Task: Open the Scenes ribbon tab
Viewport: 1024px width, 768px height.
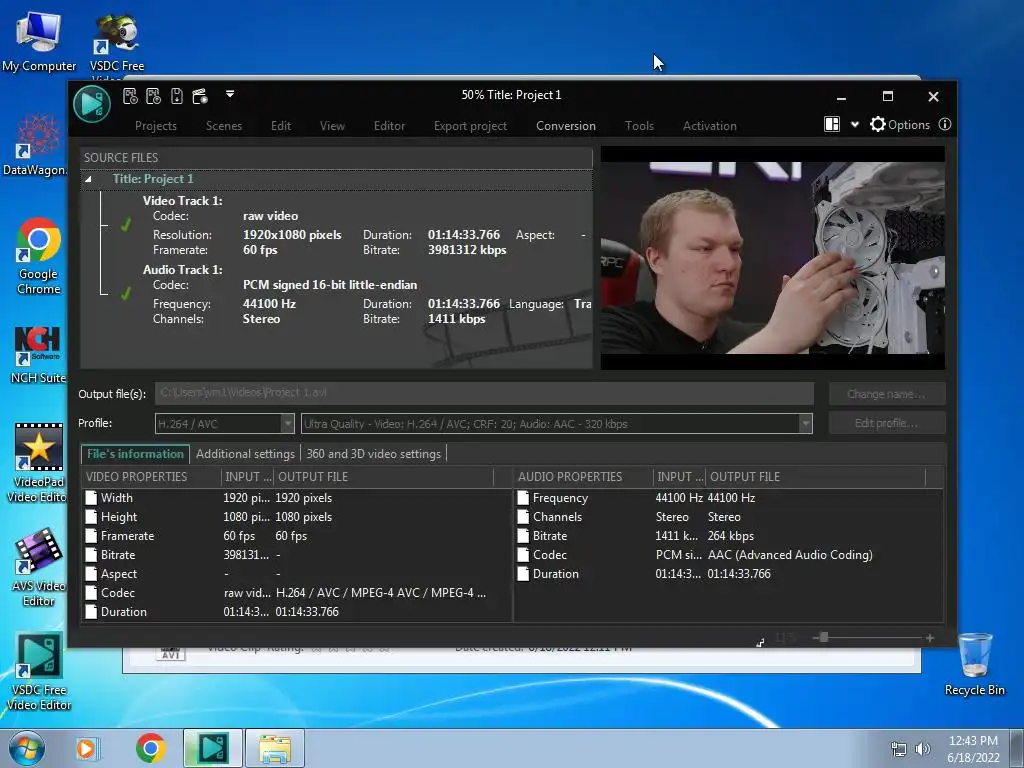Action: tap(223, 125)
